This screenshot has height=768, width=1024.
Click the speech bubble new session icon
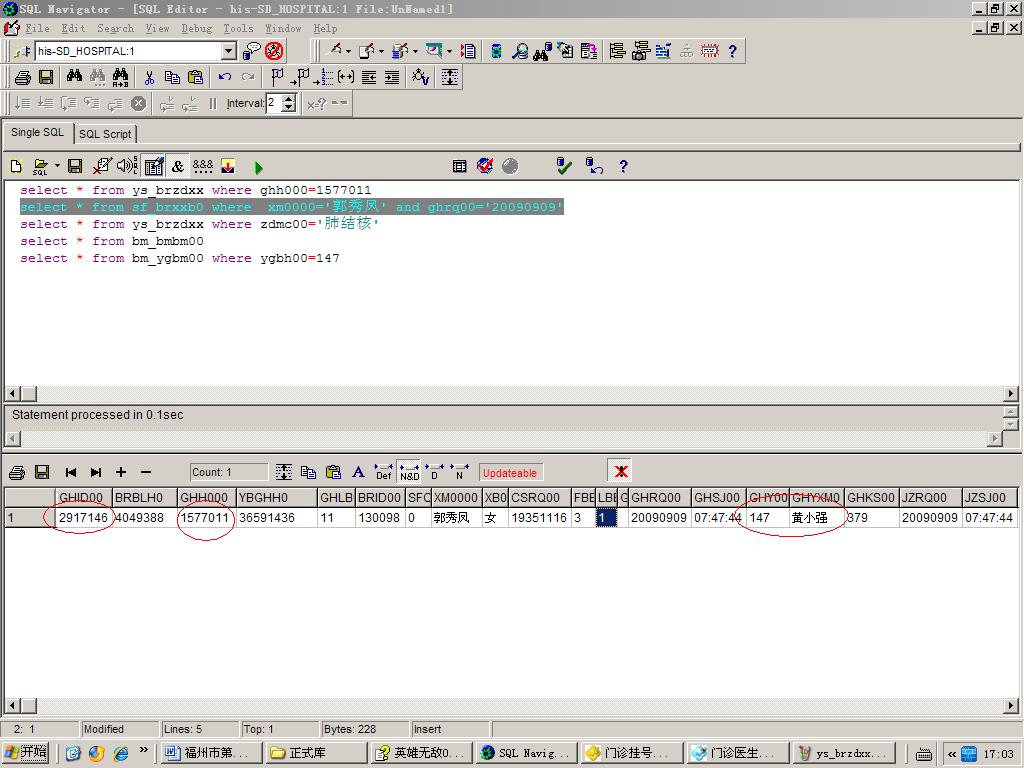tap(251, 51)
